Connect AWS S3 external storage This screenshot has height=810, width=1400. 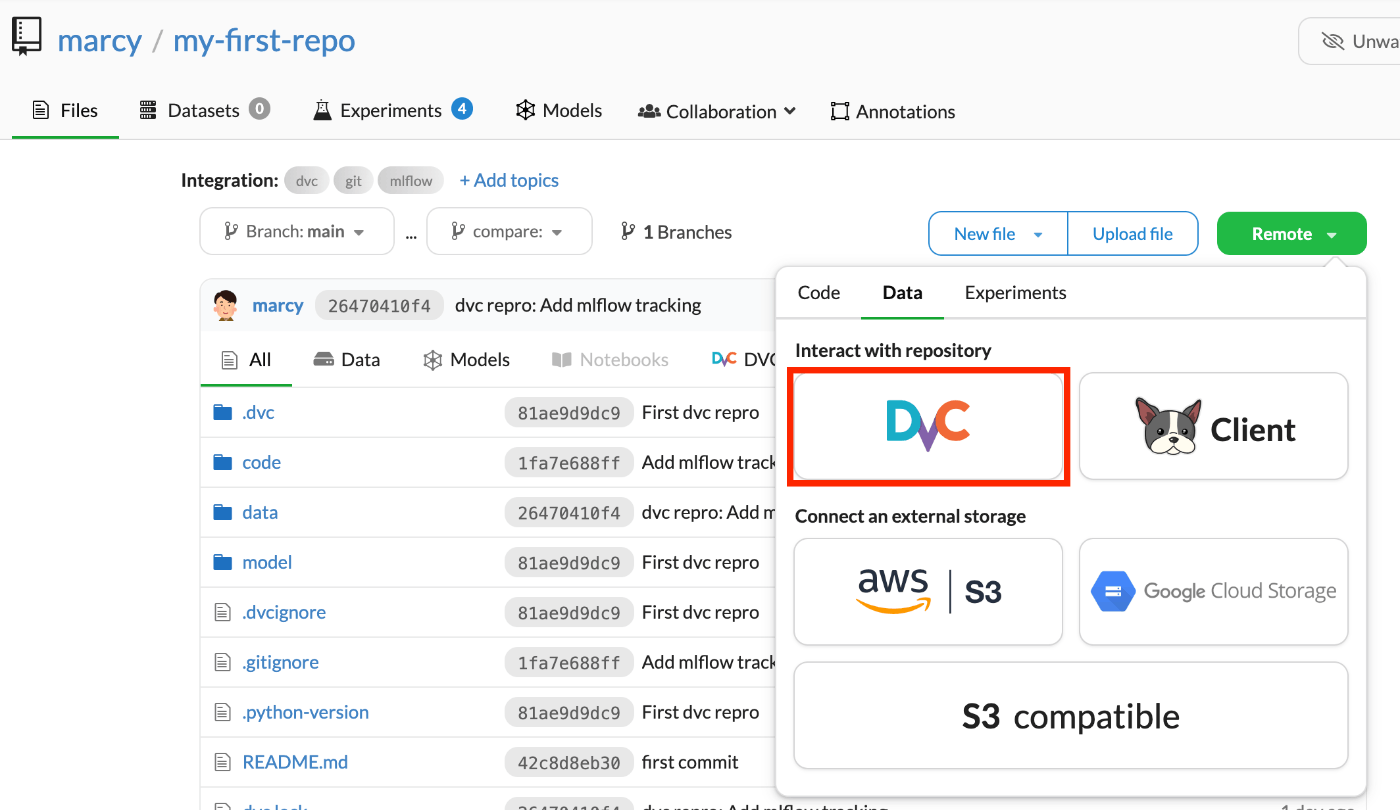928,592
